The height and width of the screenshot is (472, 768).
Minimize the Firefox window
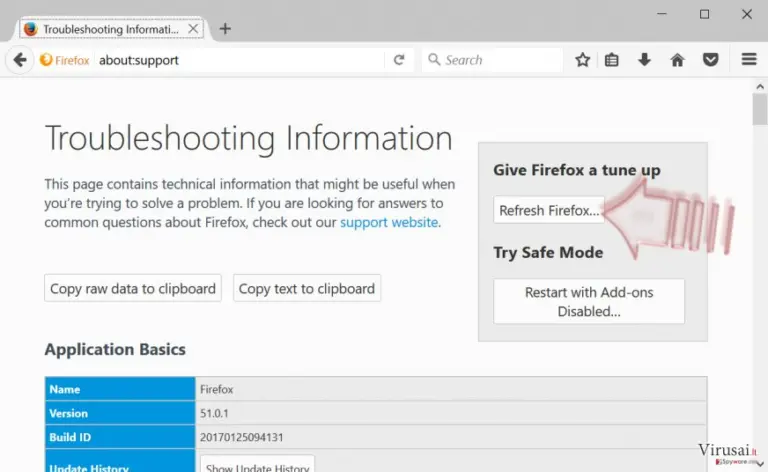coord(662,14)
